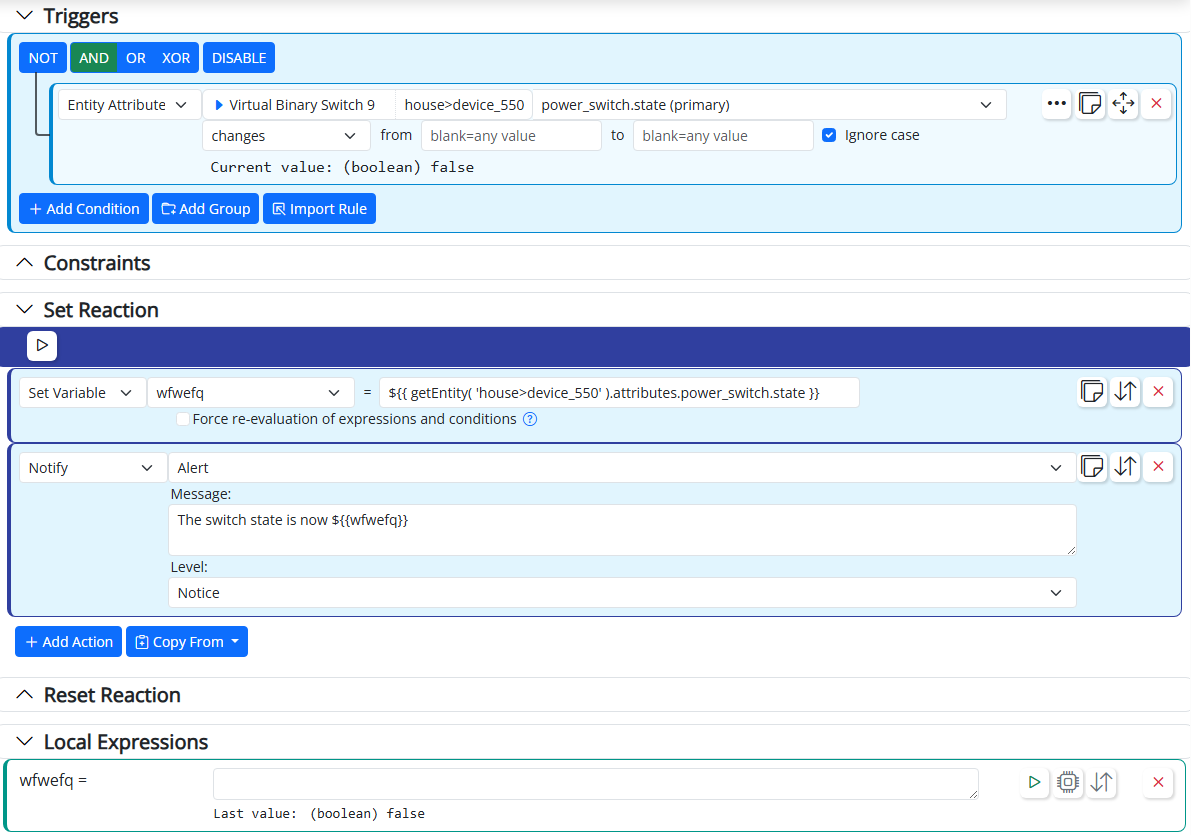Open the Set Variable action type dropdown

click(82, 393)
